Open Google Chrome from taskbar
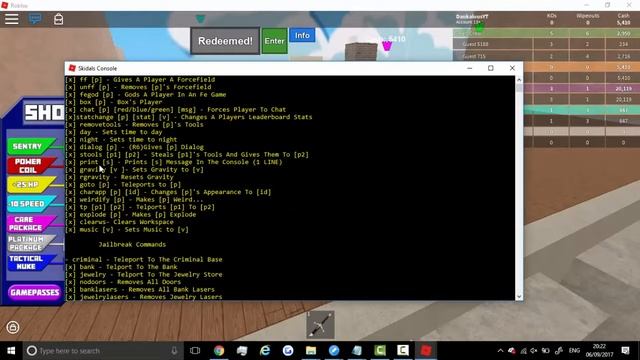This screenshot has height=360, width=640. (219, 351)
